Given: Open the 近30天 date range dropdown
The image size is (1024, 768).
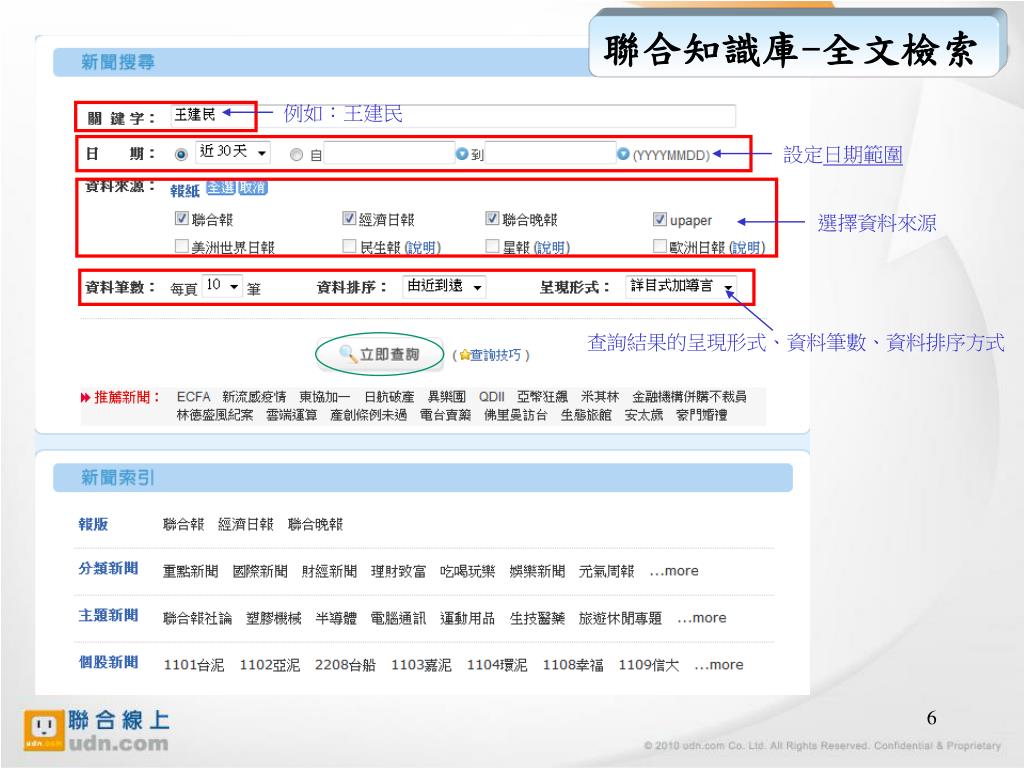Looking at the screenshot, I should 232,152.
